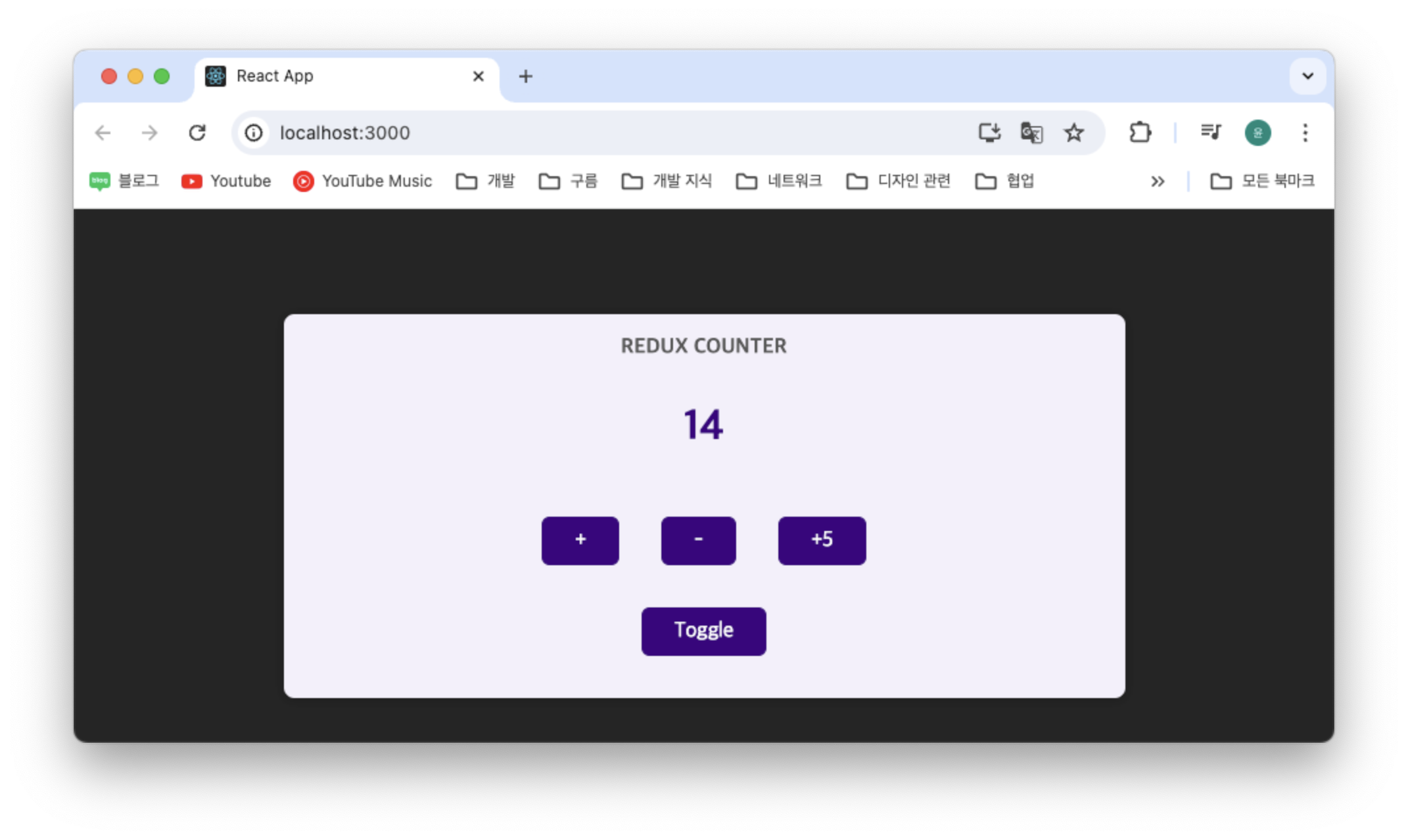Decrement counter with - button
Viewport: 1408px width, 840px height.
[x=698, y=540]
